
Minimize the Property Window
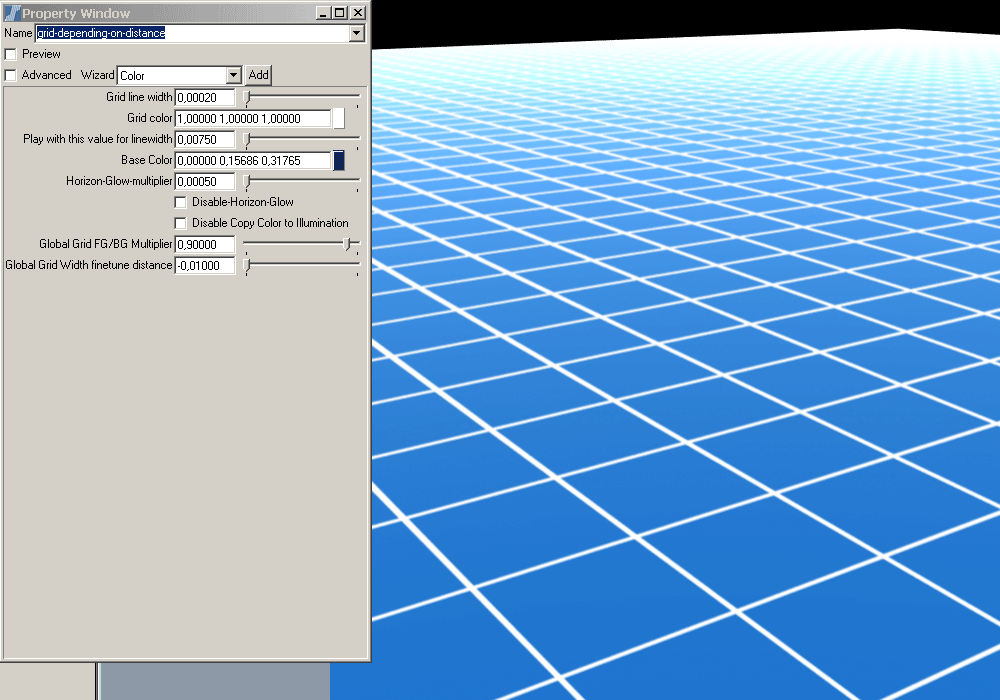(323, 13)
